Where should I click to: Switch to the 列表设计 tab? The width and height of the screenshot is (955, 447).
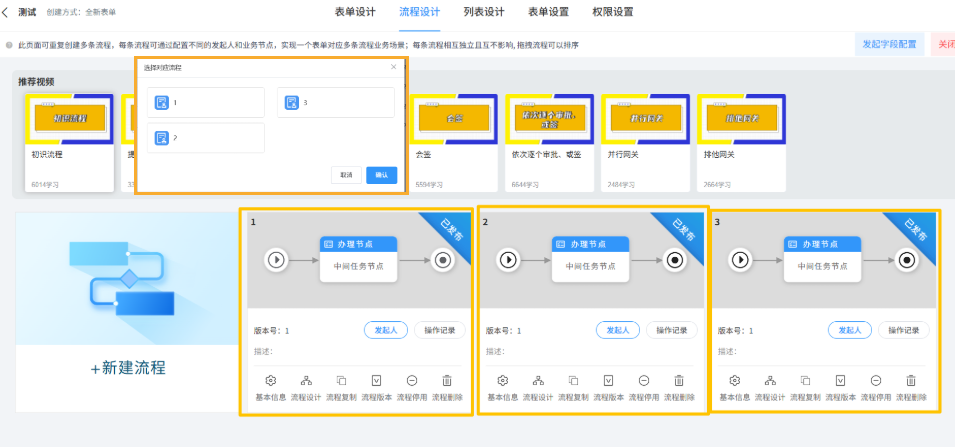[484, 12]
